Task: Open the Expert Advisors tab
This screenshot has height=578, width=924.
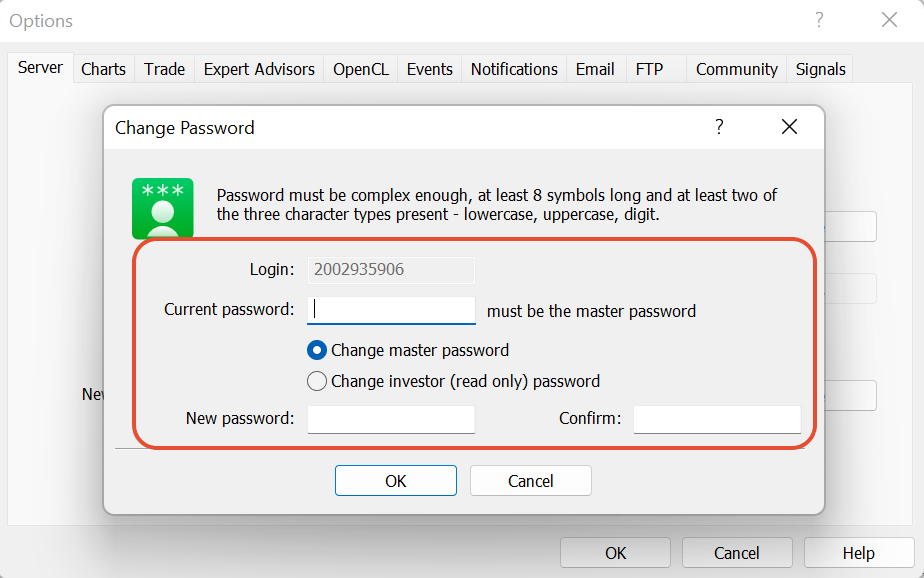Action: pos(259,69)
